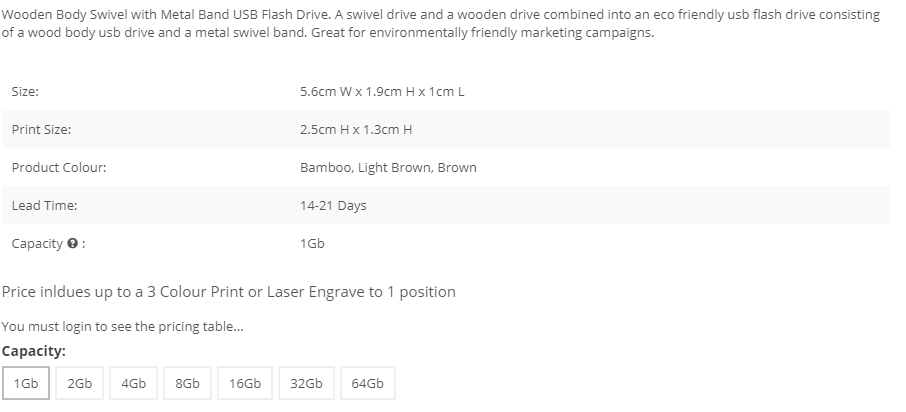The height and width of the screenshot is (412, 906).
Task: Click the Product Colour row label
Action: [x=59, y=168]
